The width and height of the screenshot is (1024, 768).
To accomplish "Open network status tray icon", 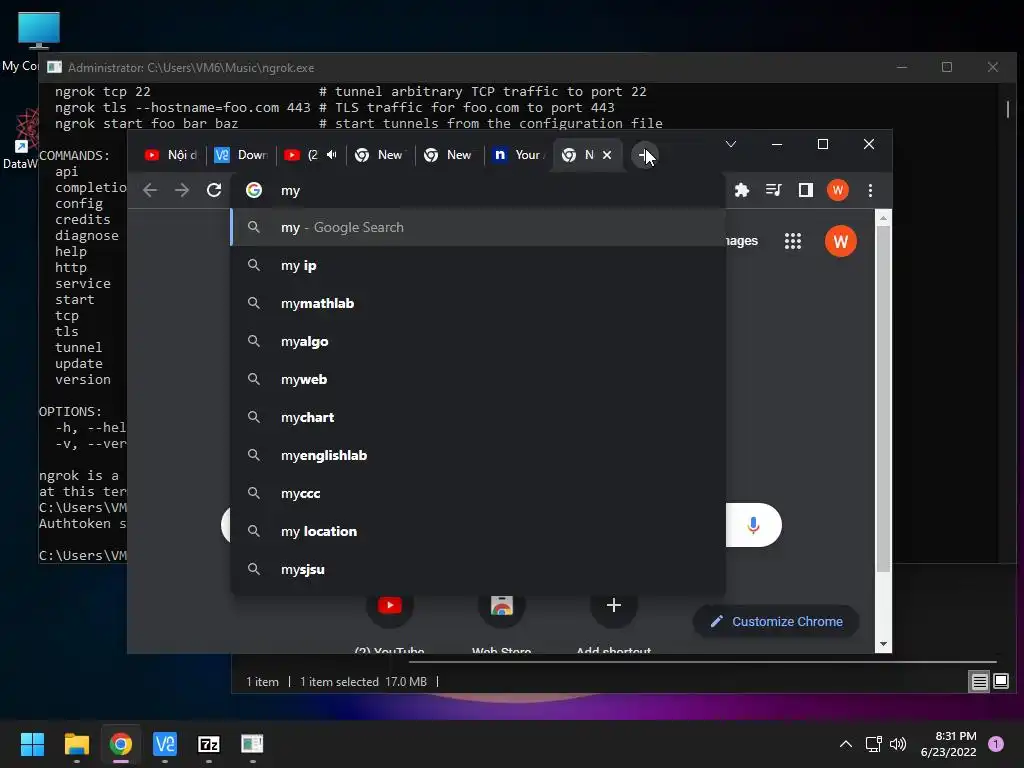I will point(873,744).
